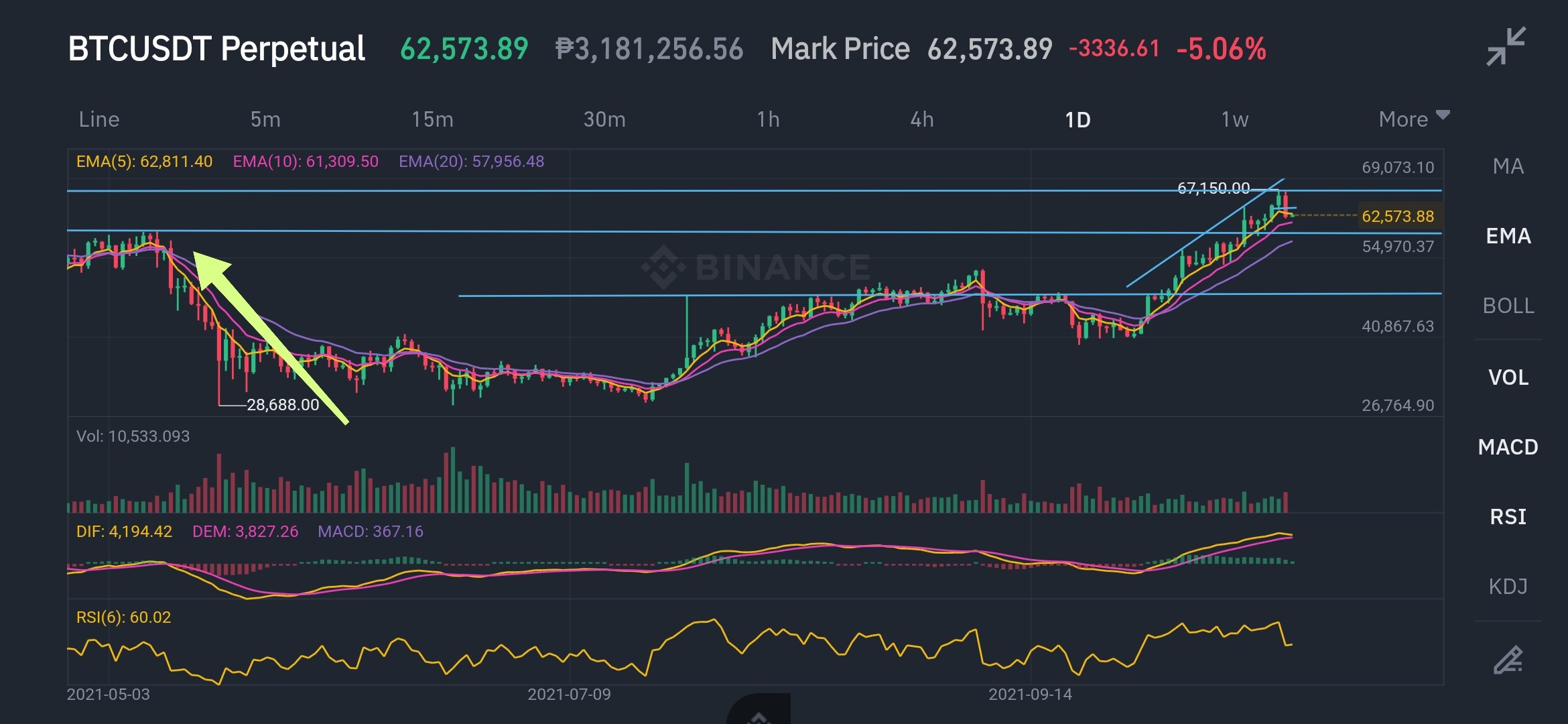Switch to the Line chart view
The height and width of the screenshot is (724, 1568).
99,119
